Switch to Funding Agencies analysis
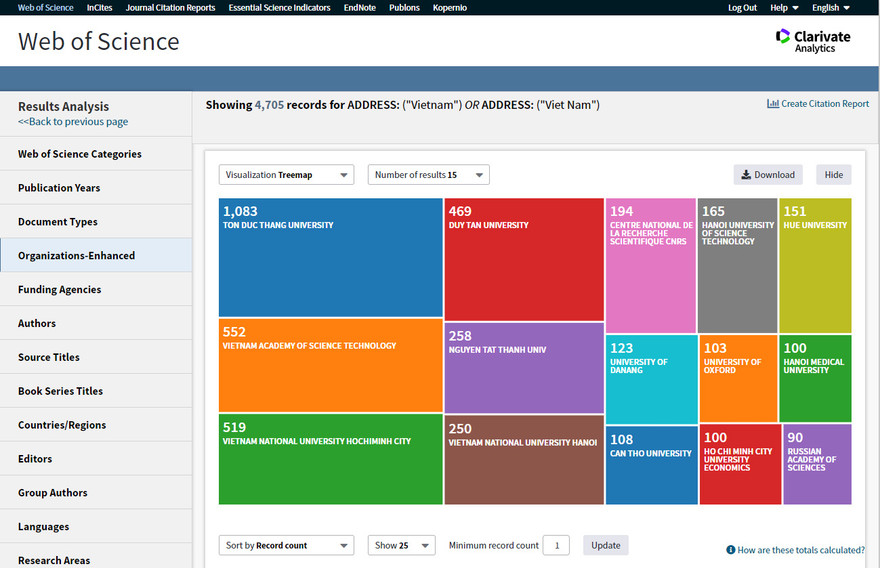 click(59, 290)
